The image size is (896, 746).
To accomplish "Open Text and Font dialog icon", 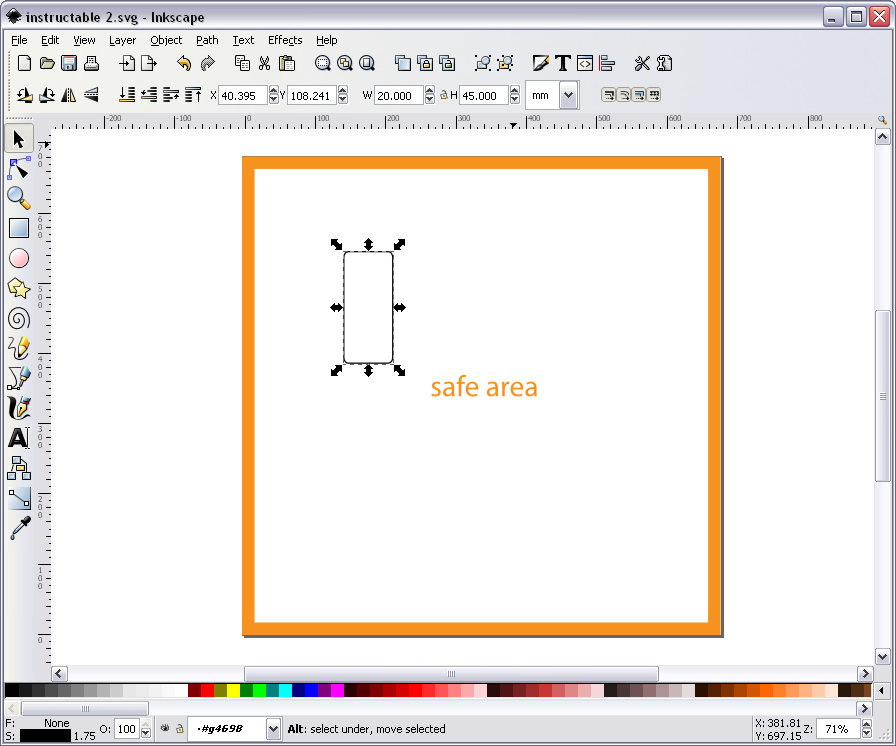I will pyautogui.click(x=563, y=63).
